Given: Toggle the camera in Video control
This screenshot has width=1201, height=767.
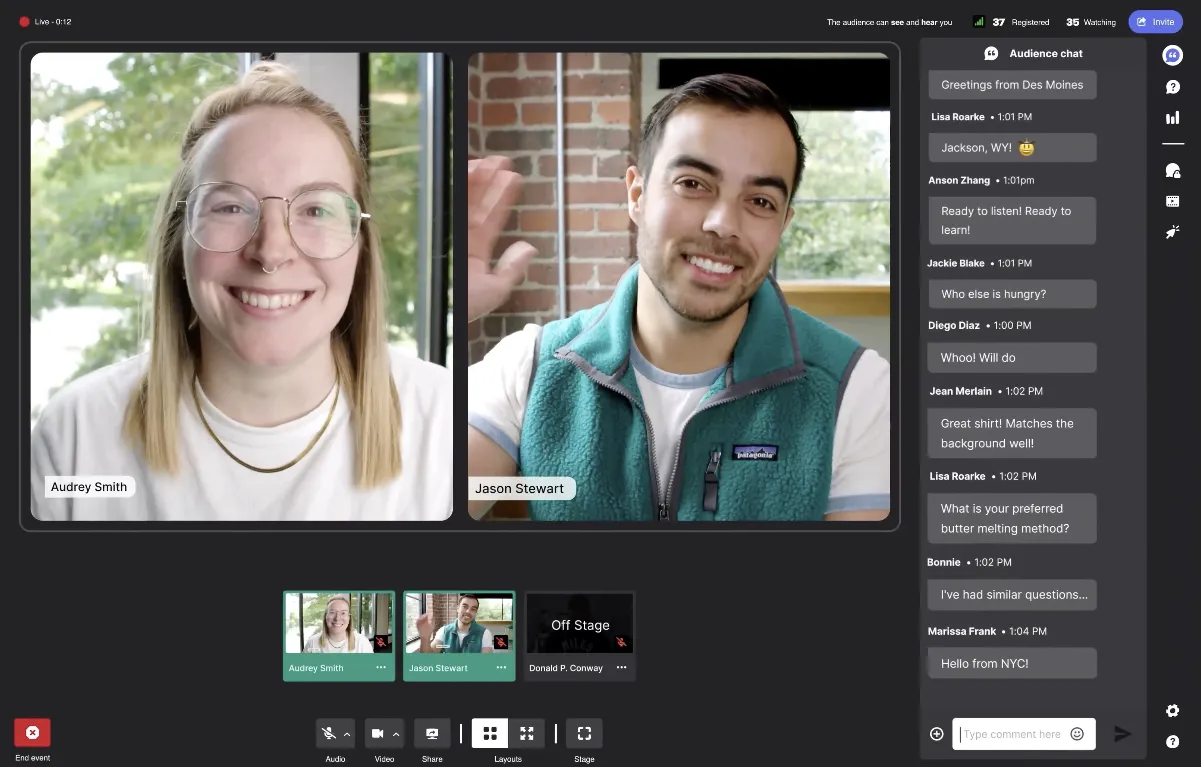Looking at the screenshot, I should click(377, 733).
